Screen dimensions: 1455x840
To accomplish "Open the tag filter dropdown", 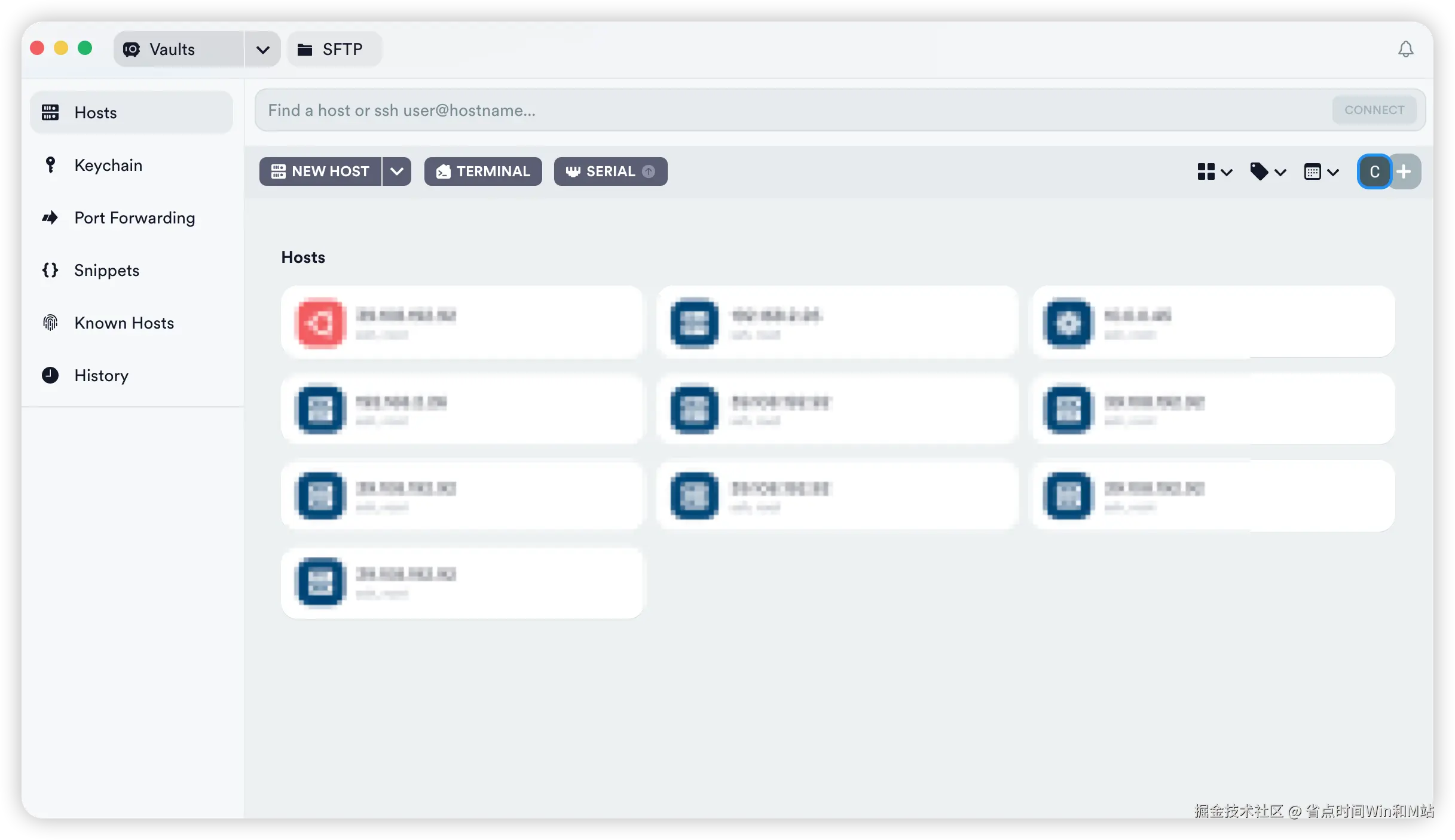I will [1268, 172].
